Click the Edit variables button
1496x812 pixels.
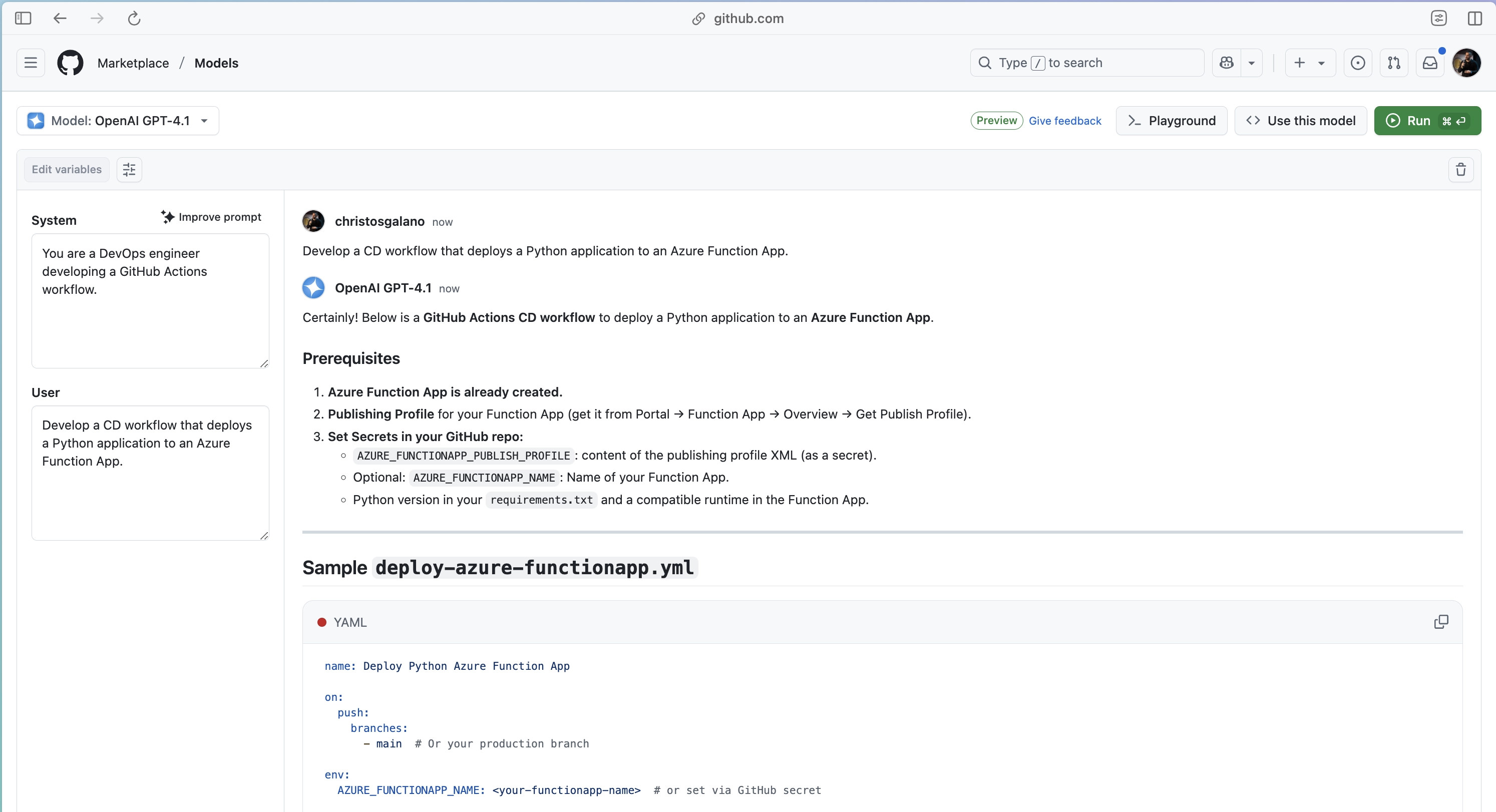pos(67,170)
